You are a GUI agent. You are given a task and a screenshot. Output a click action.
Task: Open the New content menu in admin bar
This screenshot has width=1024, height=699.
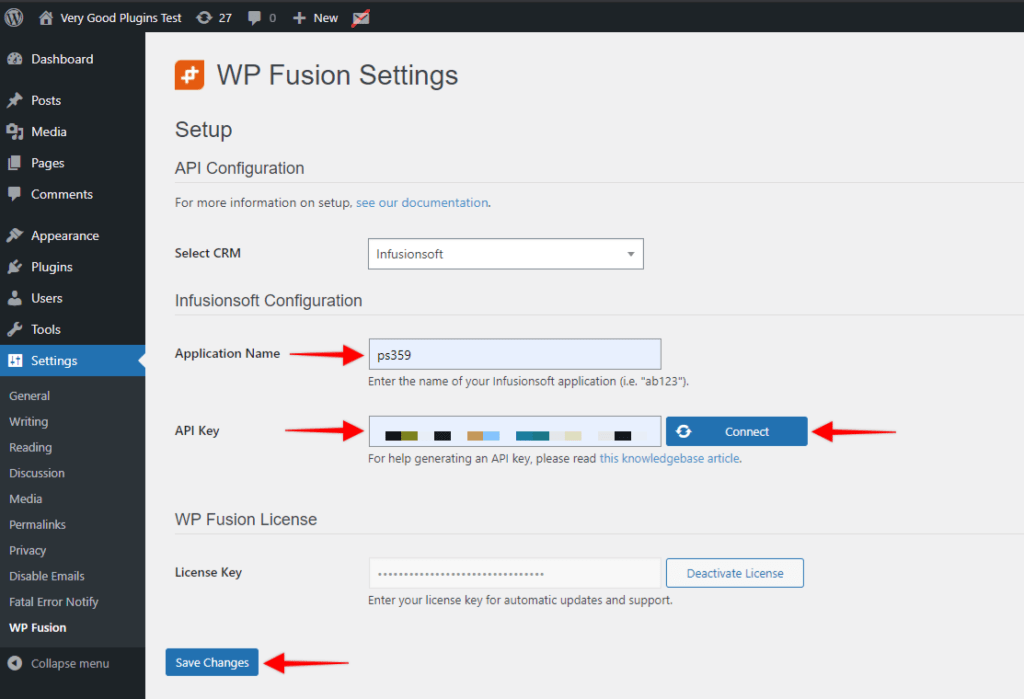[x=315, y=17]
